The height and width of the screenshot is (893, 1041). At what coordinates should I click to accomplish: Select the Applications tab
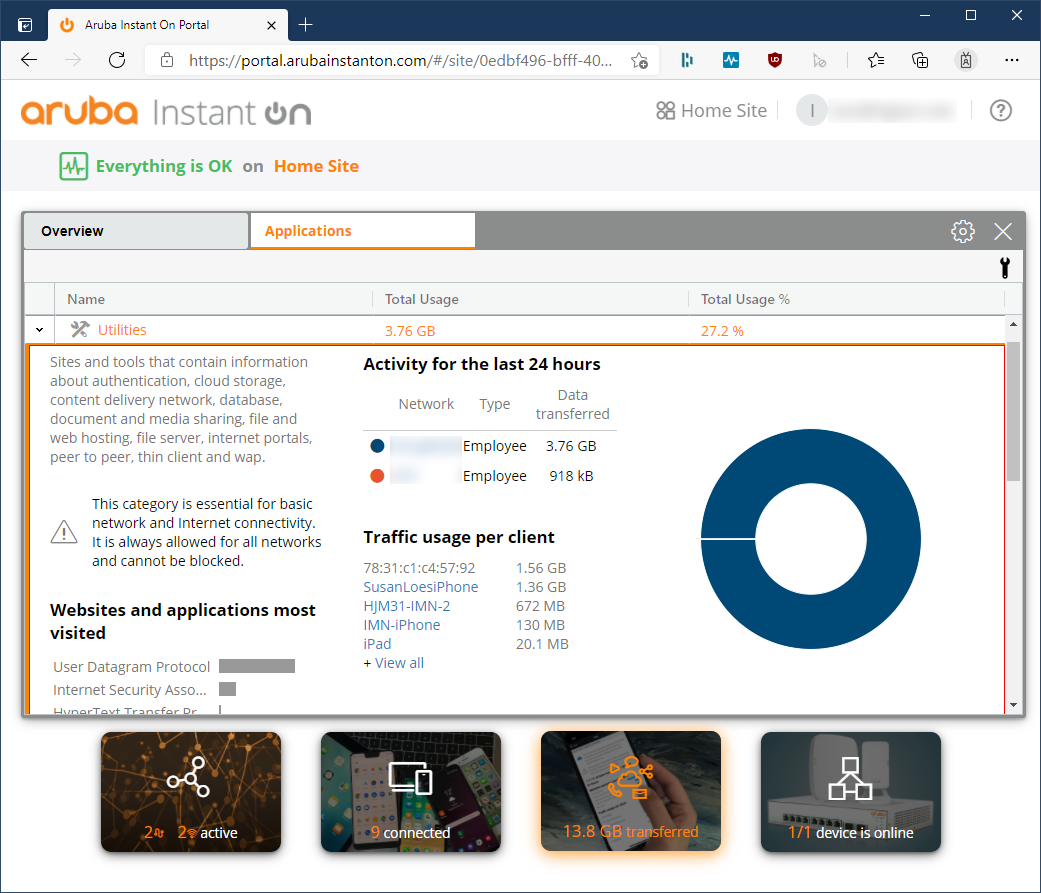pyautogui.click(x=362, y=231)
